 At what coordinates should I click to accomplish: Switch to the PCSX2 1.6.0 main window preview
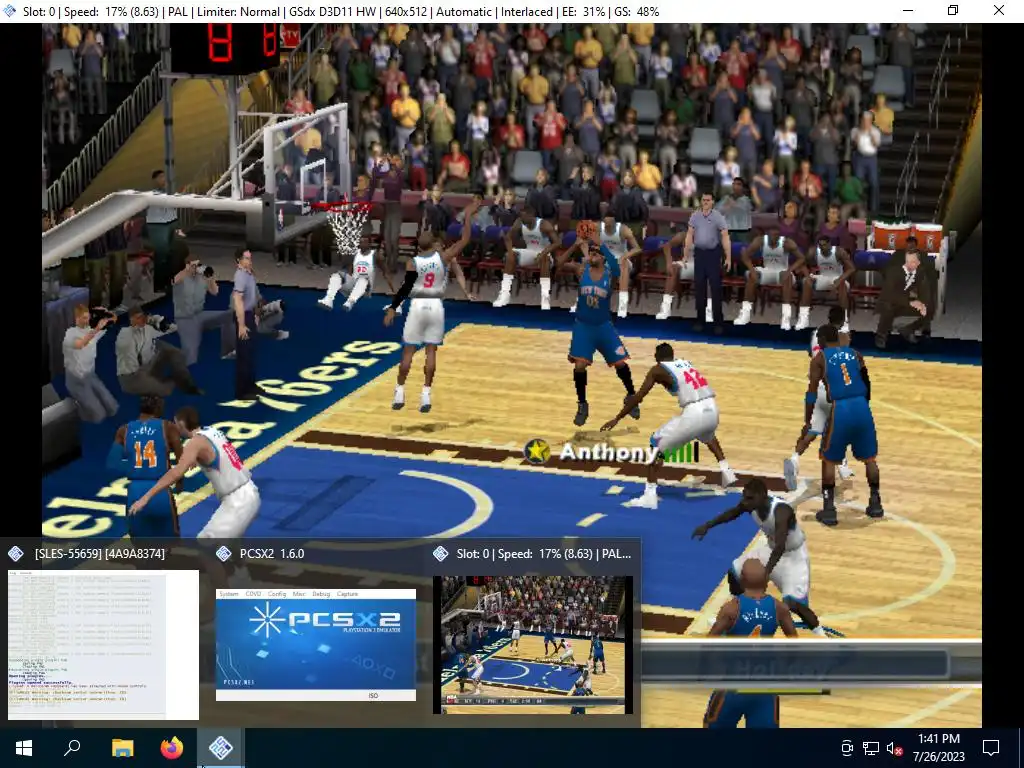point(316,645)
